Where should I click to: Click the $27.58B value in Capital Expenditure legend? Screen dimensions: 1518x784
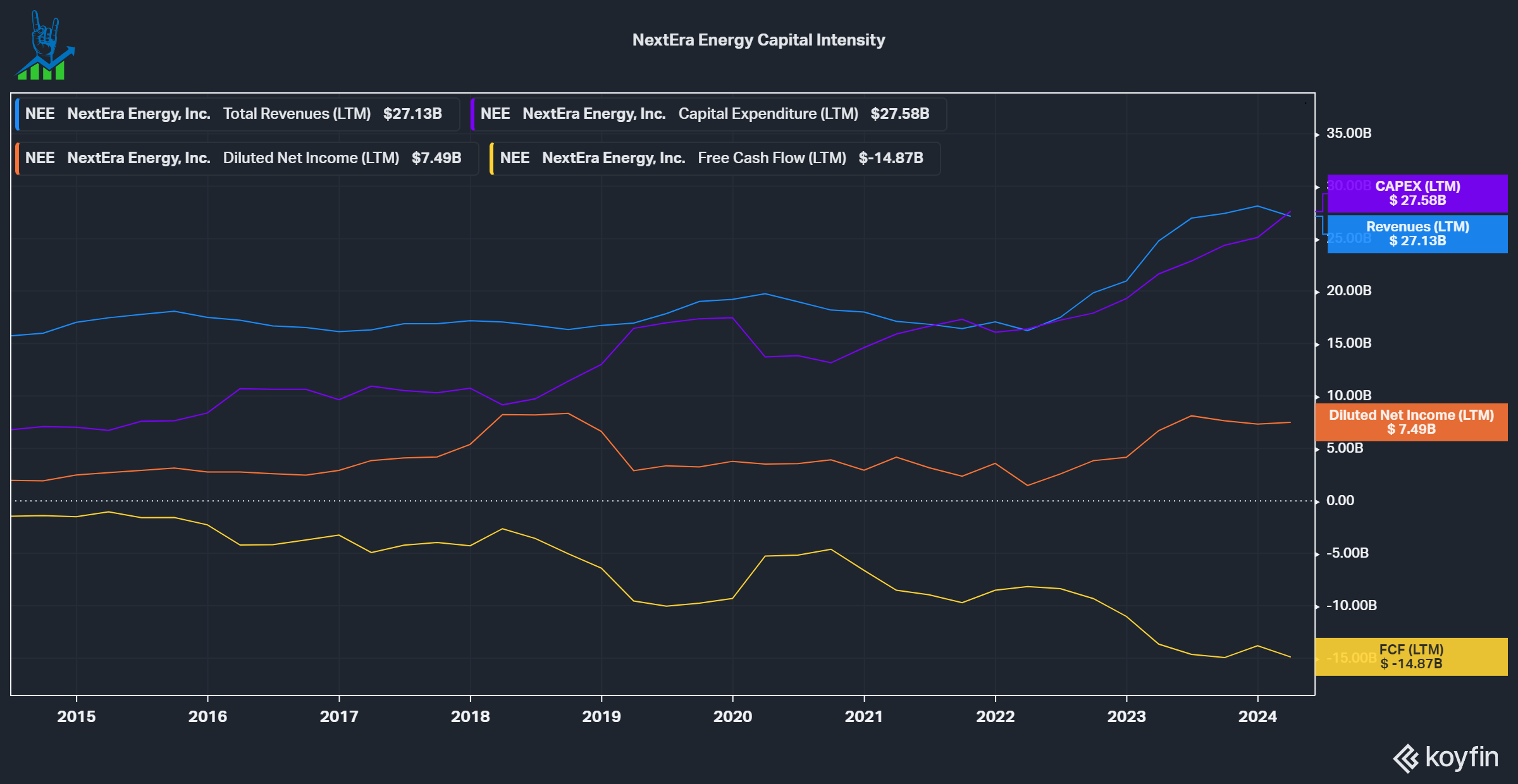click(900, 114)
